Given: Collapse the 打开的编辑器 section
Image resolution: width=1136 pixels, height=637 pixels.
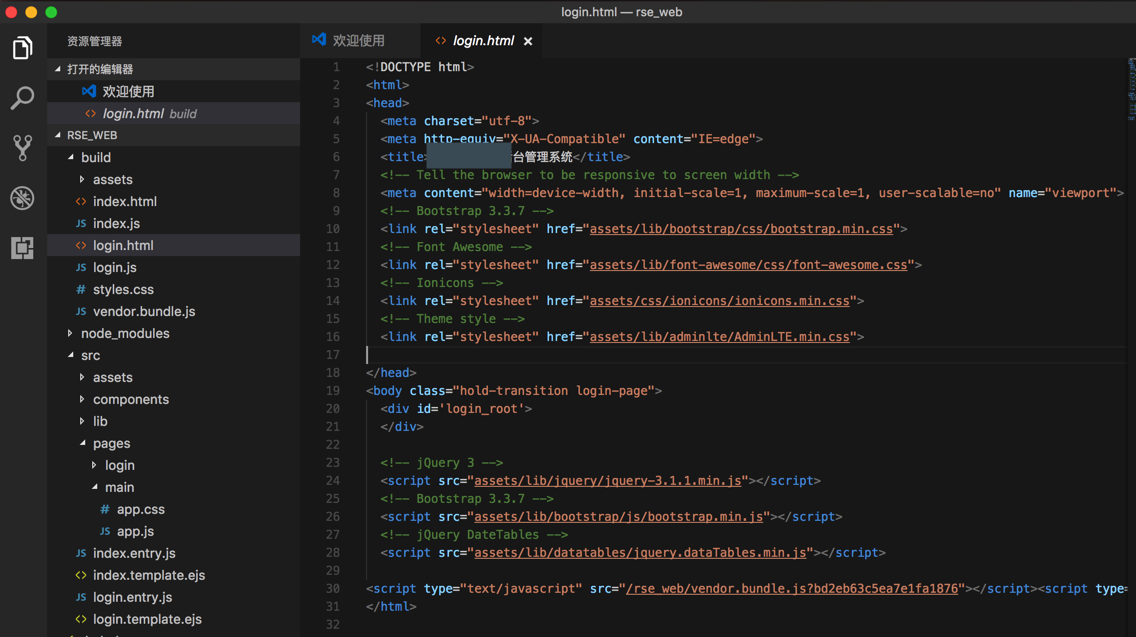Looking at the screenshot, I should (x=99, y=69).
